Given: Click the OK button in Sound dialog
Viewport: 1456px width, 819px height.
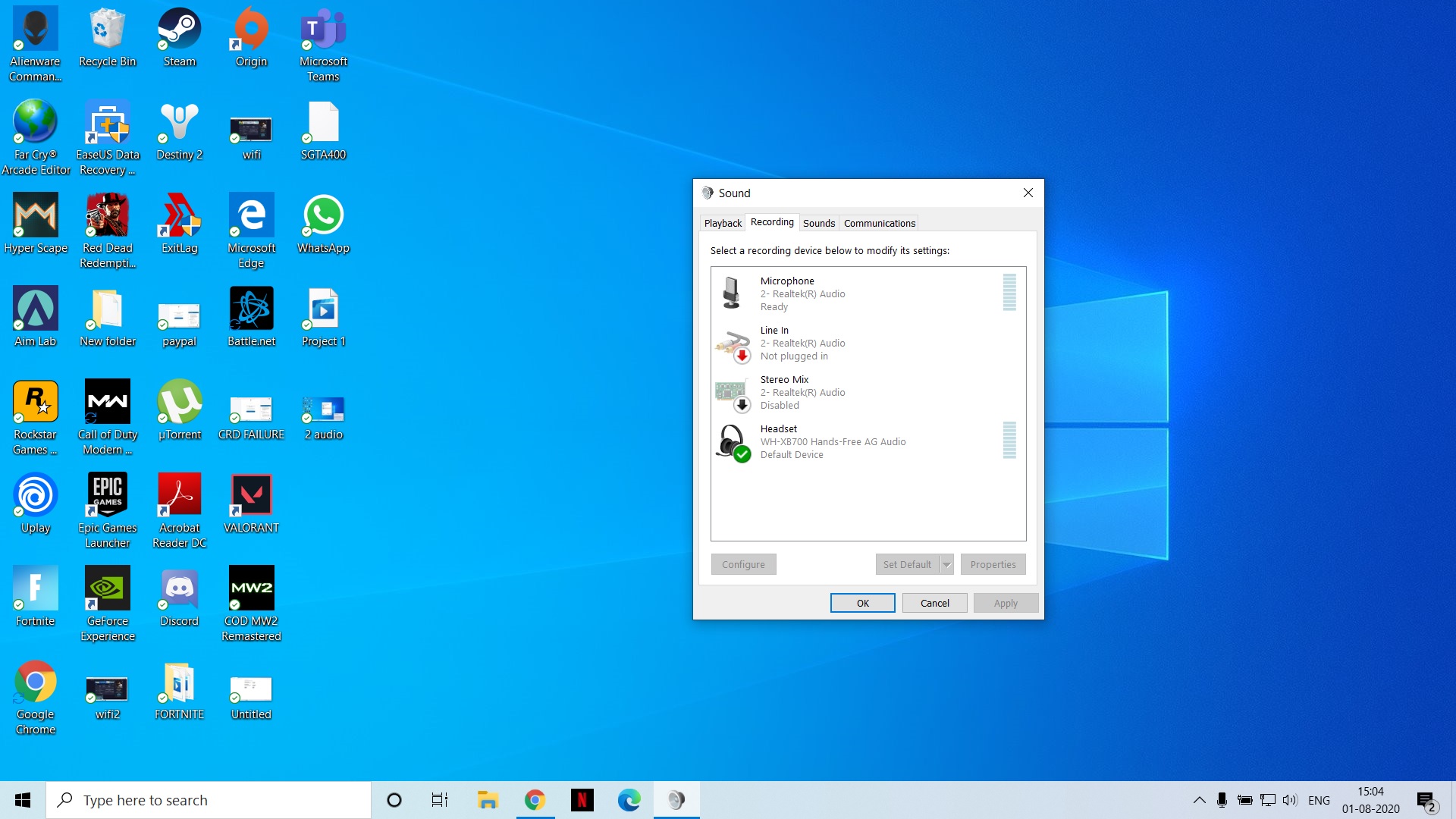Looking at the screenshot, I should (863, 603).
